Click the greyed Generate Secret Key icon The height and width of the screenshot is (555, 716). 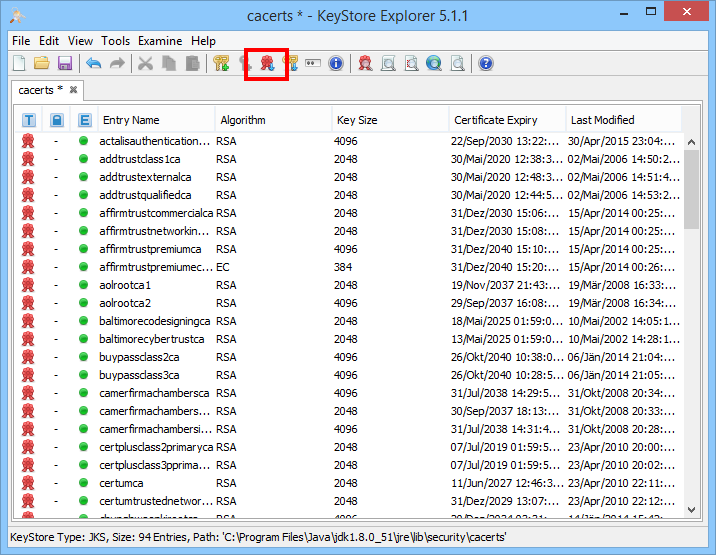coord(245,63)
